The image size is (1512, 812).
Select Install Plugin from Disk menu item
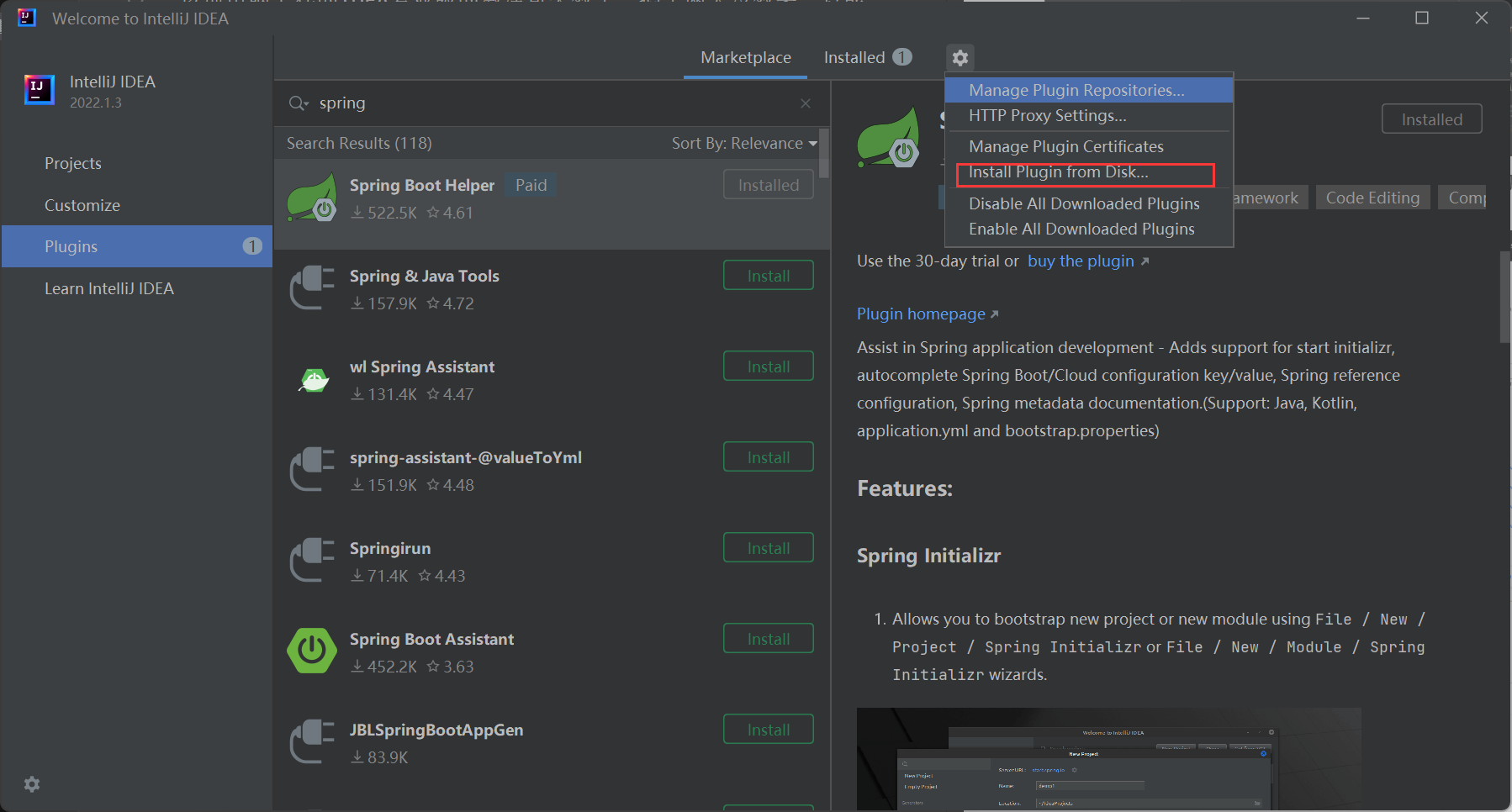point(1058,172)
